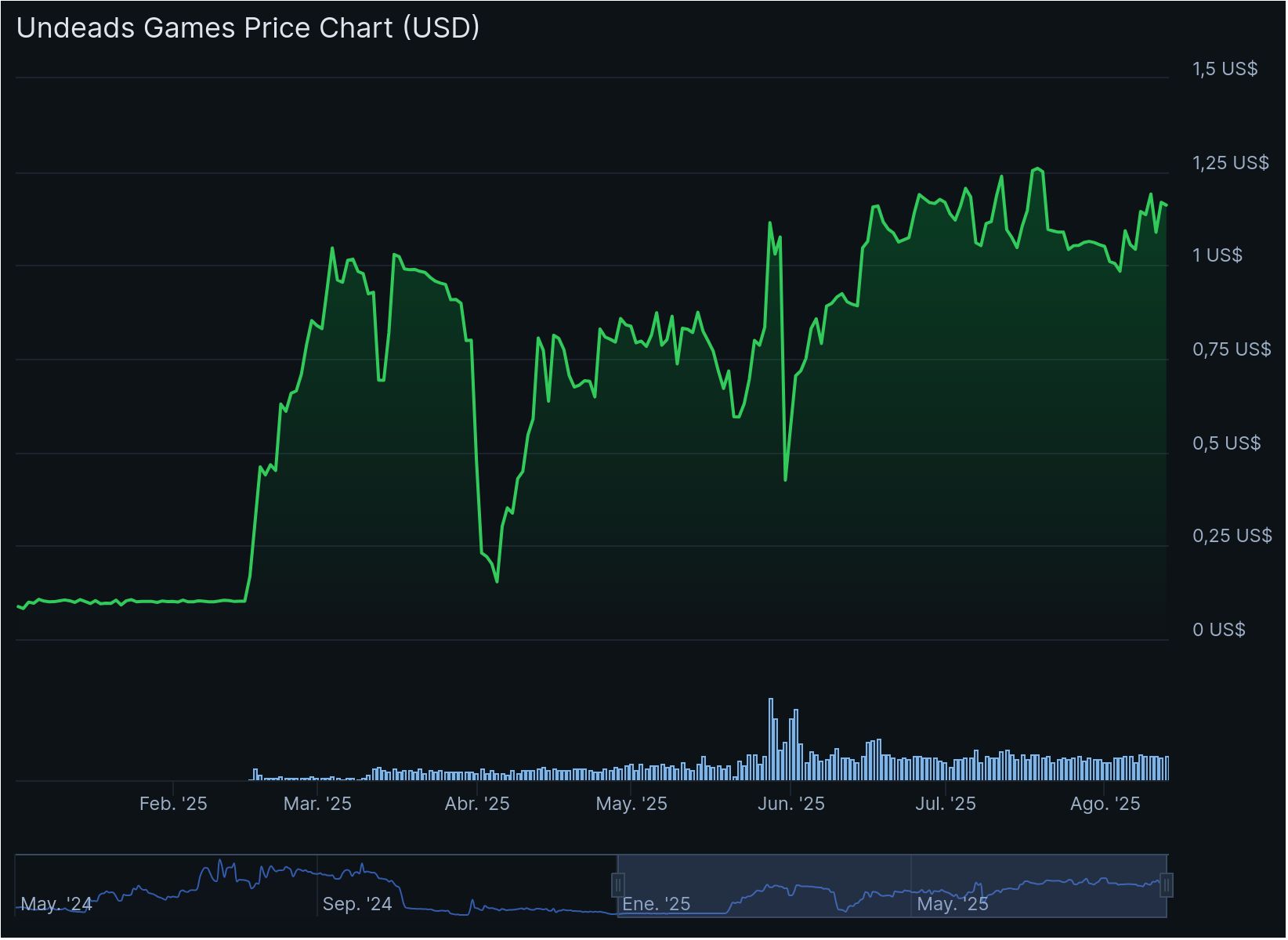Click May. '24 in the navigator
The image size is (1288, 940).
(56, 904)
